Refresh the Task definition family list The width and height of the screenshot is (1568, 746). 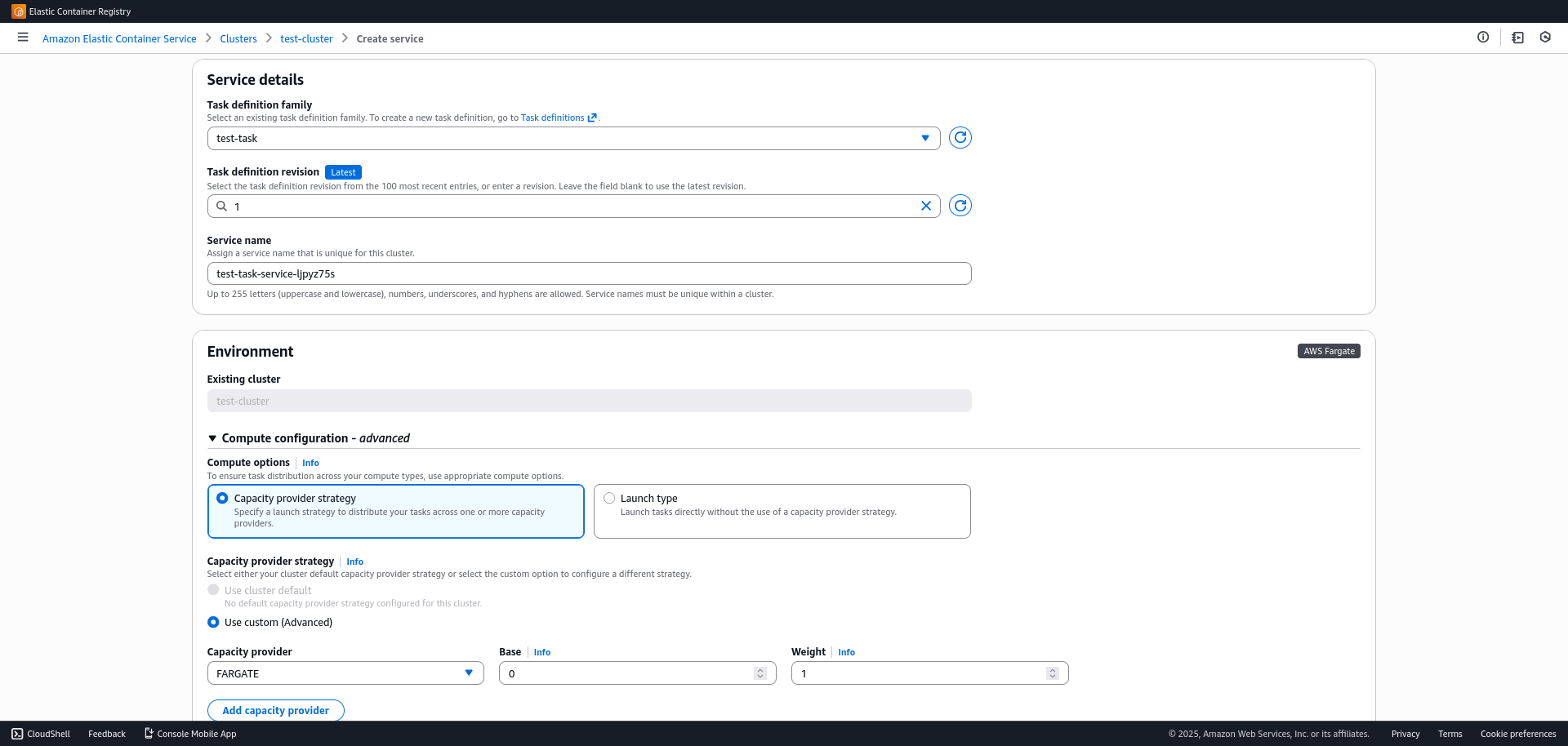960,137
